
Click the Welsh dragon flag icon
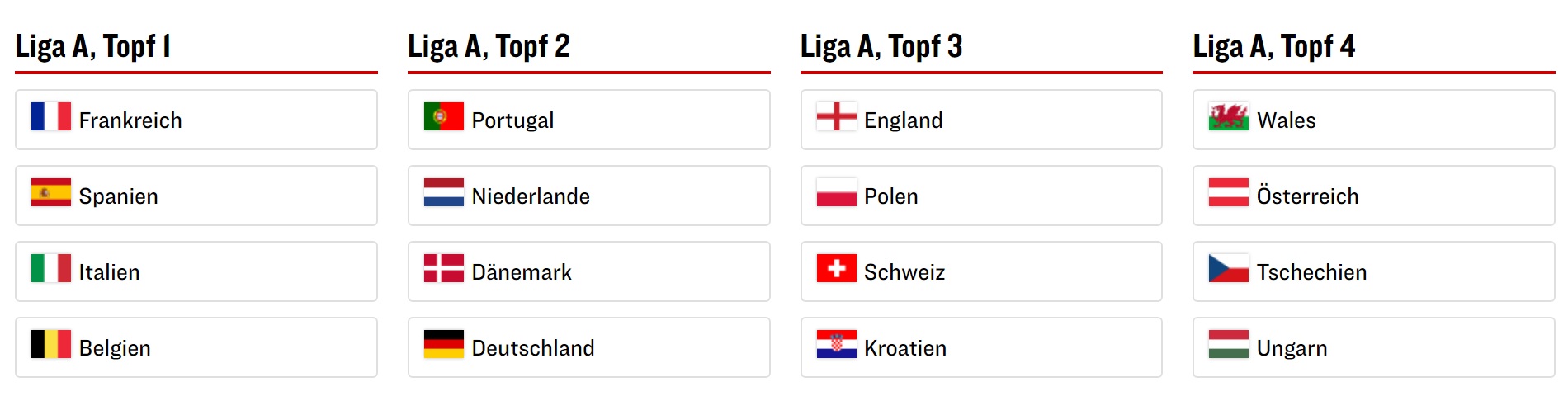click(1228, 116)
